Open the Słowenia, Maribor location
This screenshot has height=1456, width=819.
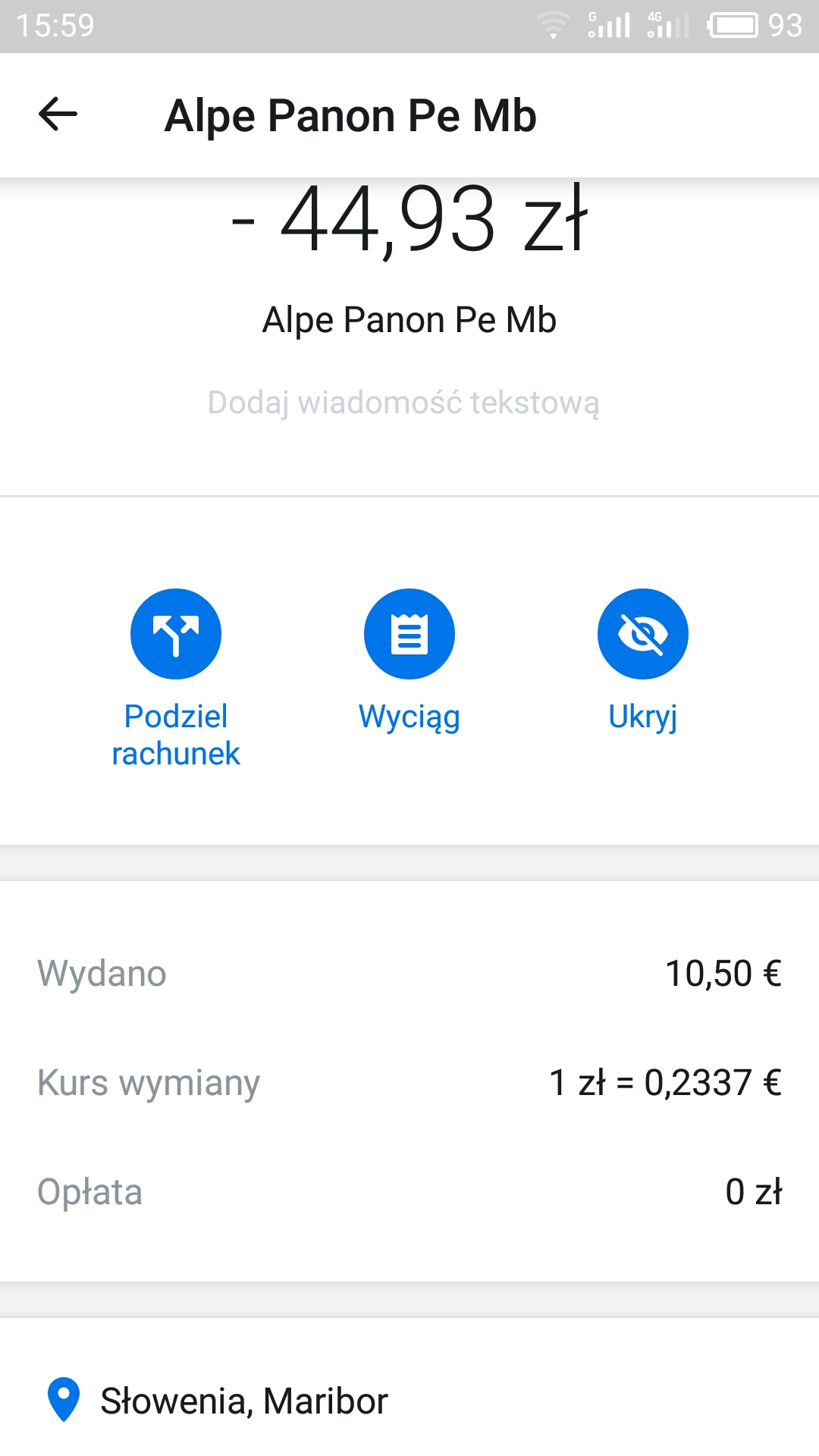[244, 1401]
